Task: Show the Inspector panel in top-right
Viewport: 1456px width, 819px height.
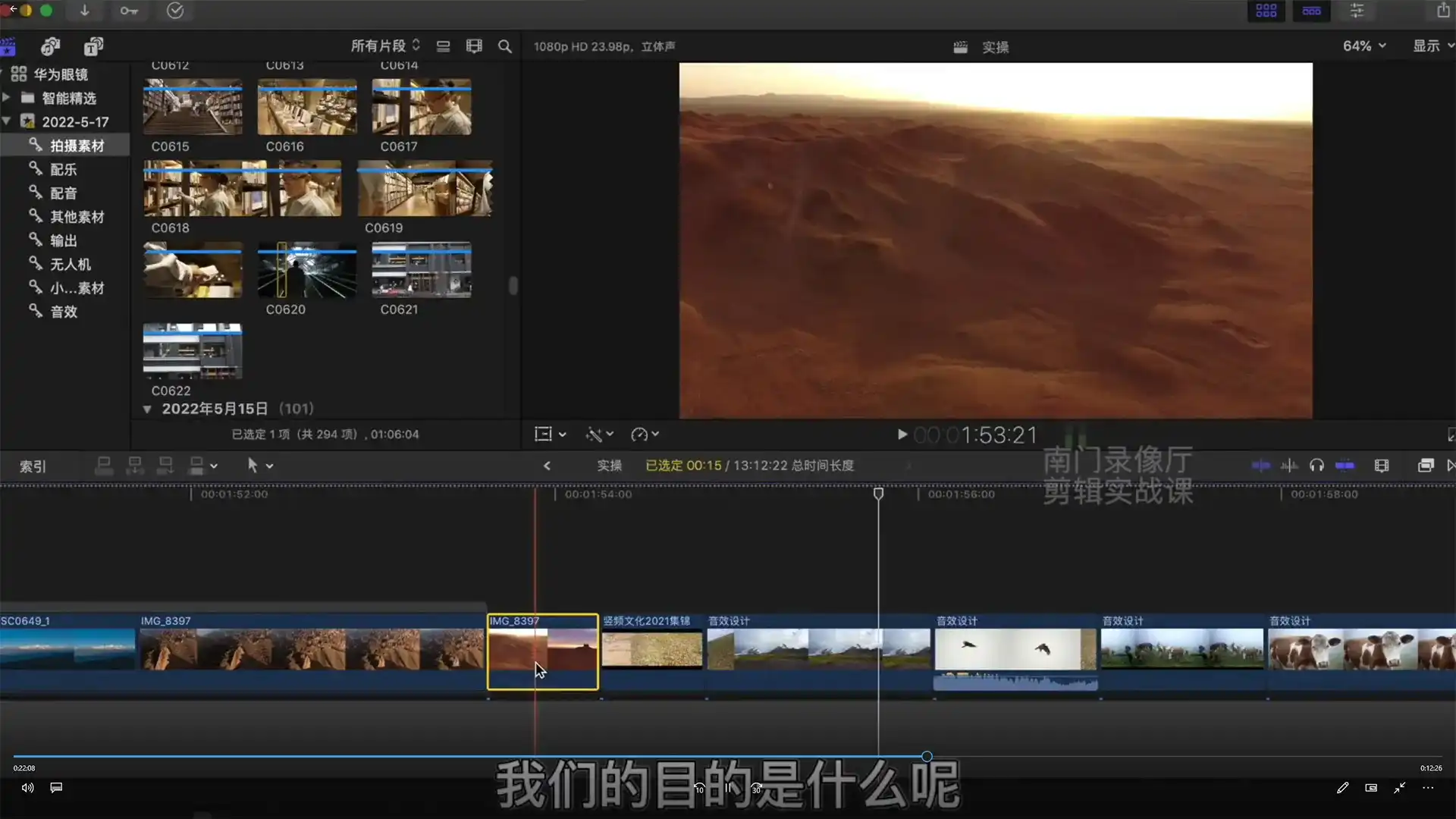Action: [x=1357, y=11]
